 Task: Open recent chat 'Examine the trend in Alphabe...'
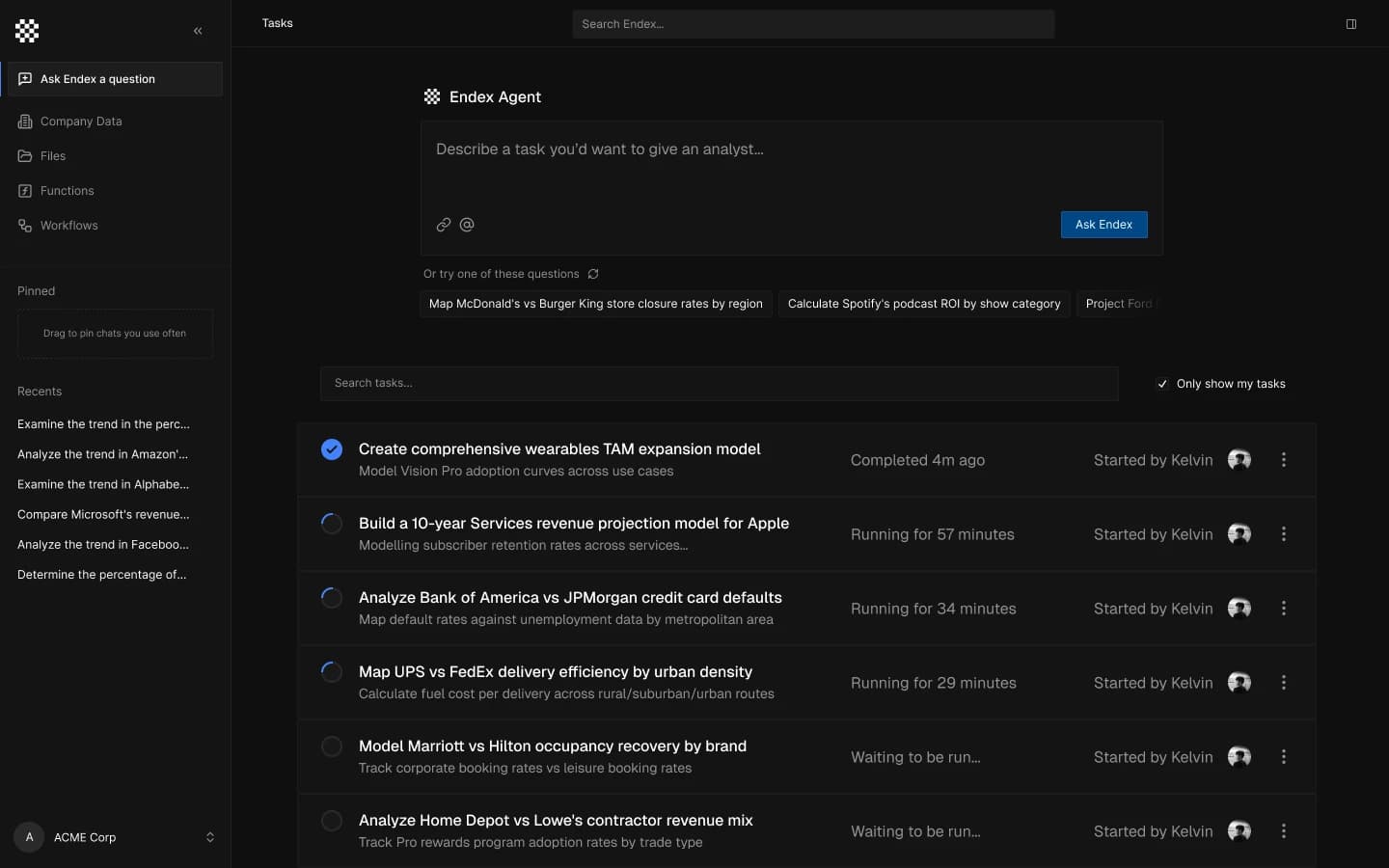103,484
